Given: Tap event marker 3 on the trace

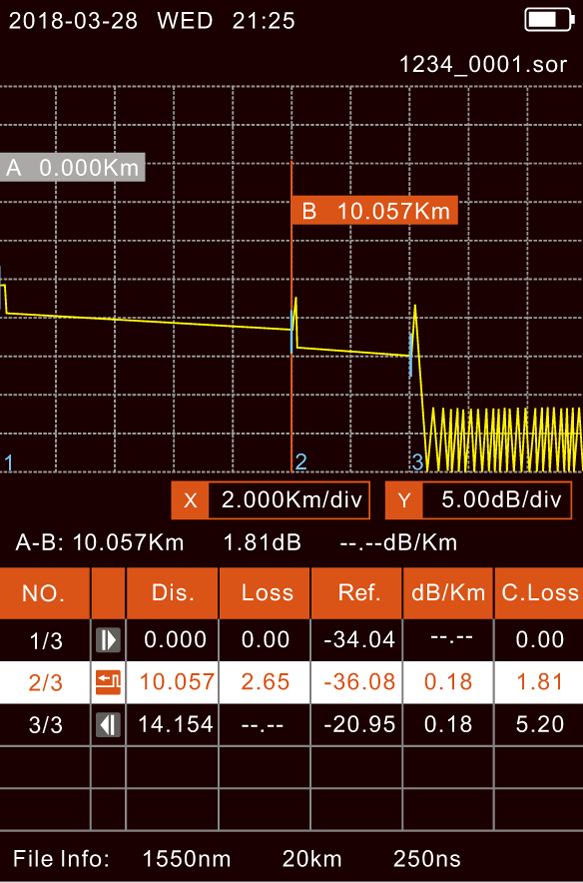Looking at the screenshot, I should [417, 462].
